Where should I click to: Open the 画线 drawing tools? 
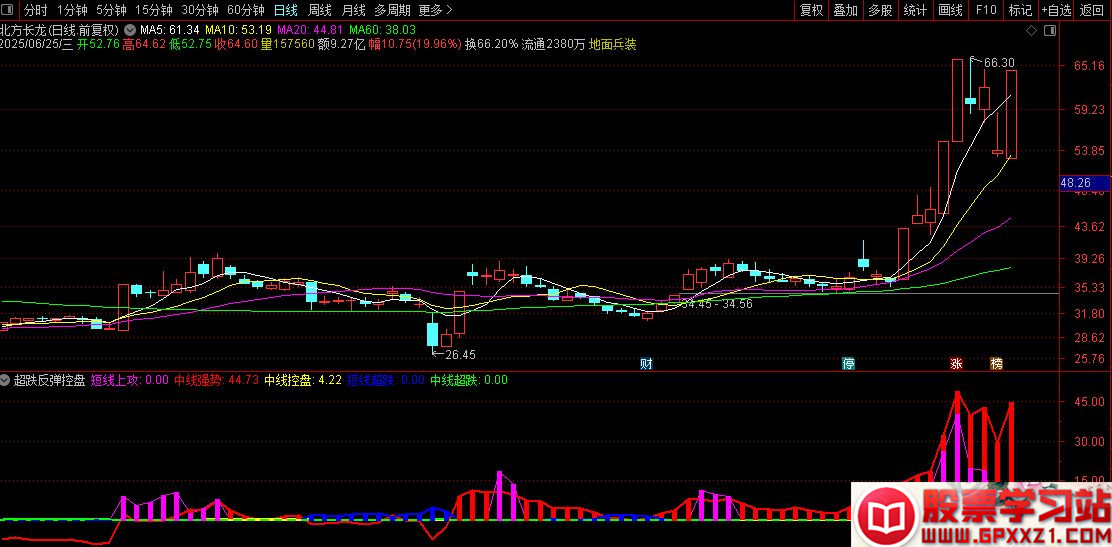click(x=950, y=10)
